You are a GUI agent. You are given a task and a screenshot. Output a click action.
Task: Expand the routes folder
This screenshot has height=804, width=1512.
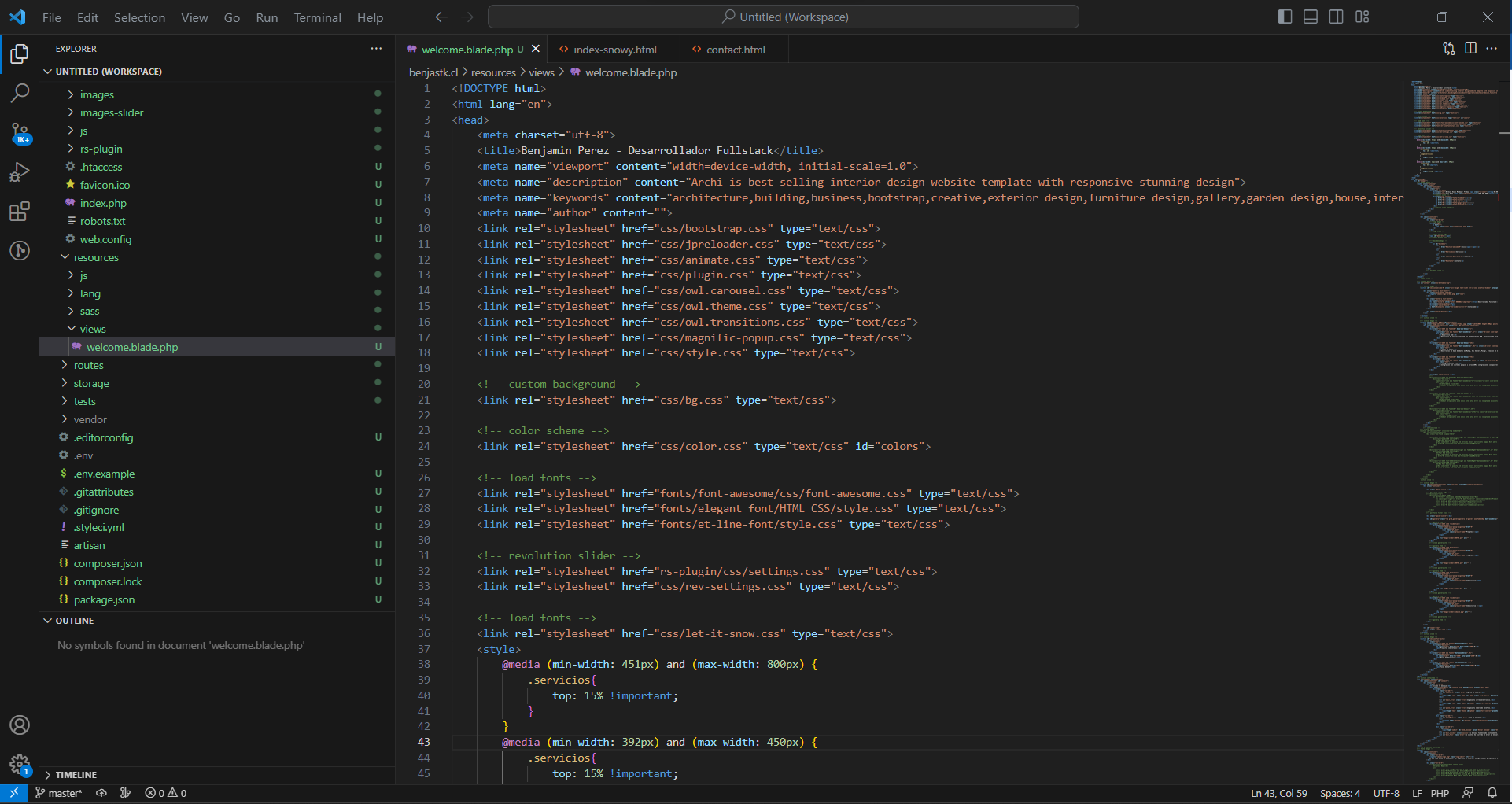88,365
